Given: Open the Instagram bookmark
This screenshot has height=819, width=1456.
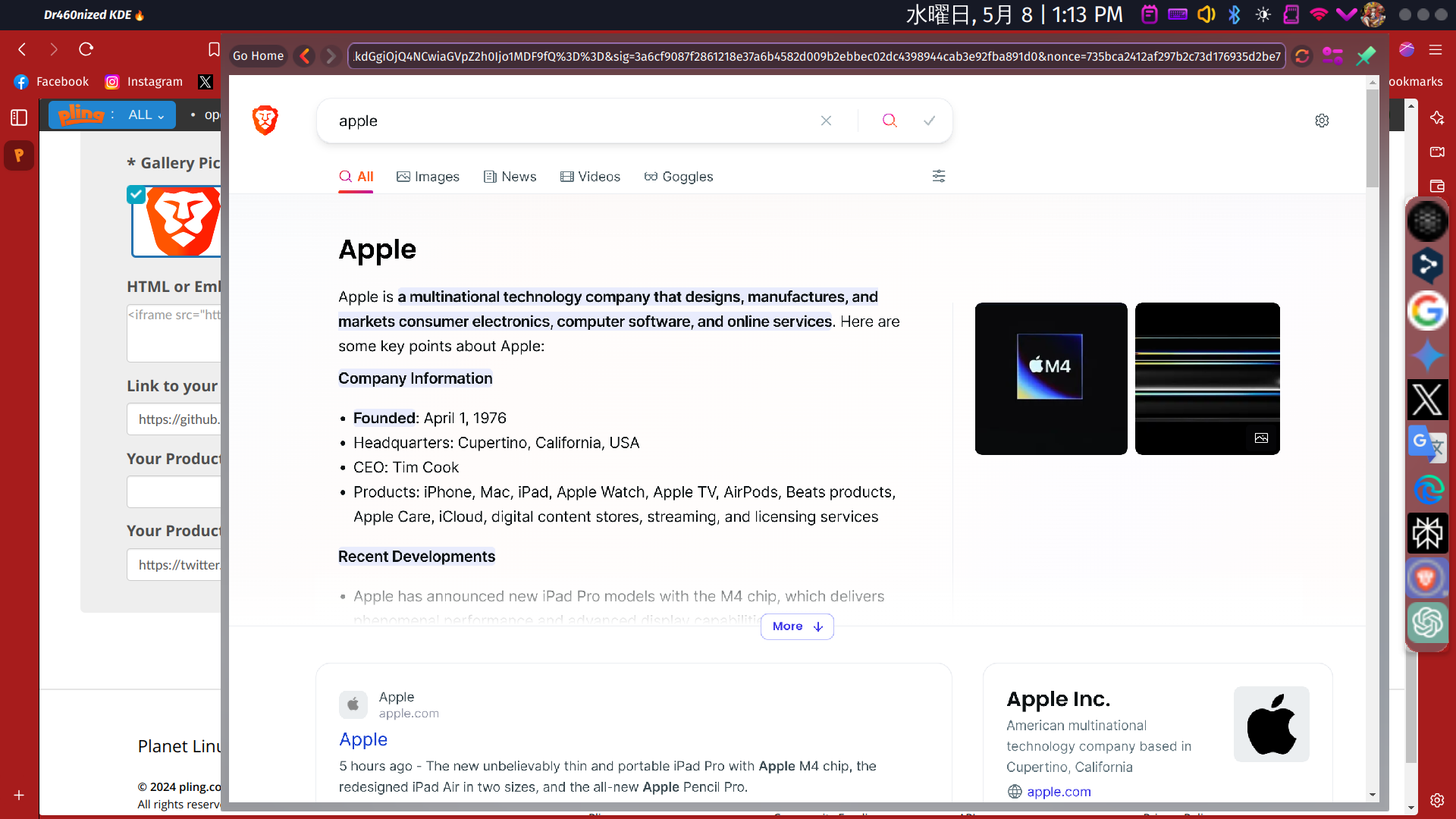Looking at the screenshot, I should click(143, 82).
